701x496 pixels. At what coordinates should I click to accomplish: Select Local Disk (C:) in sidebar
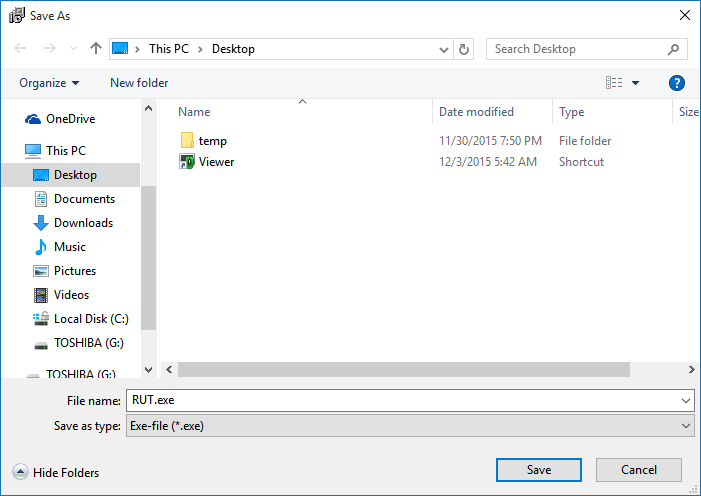coord(91,319)
